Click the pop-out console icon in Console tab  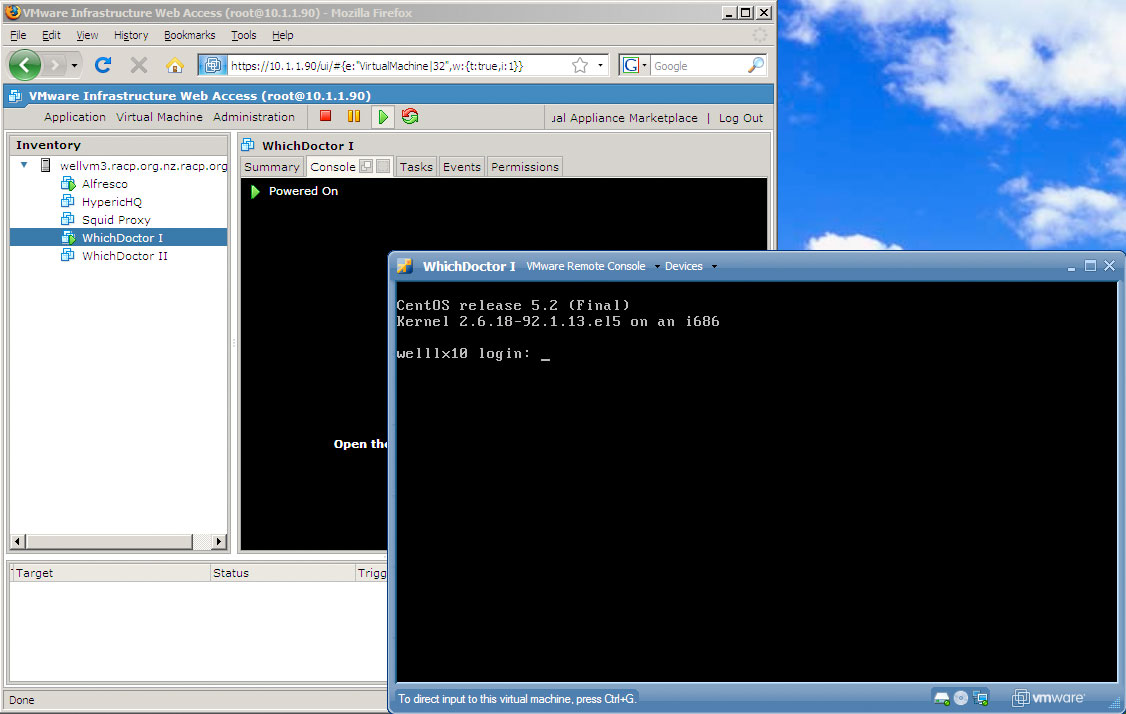click(366, 166)
